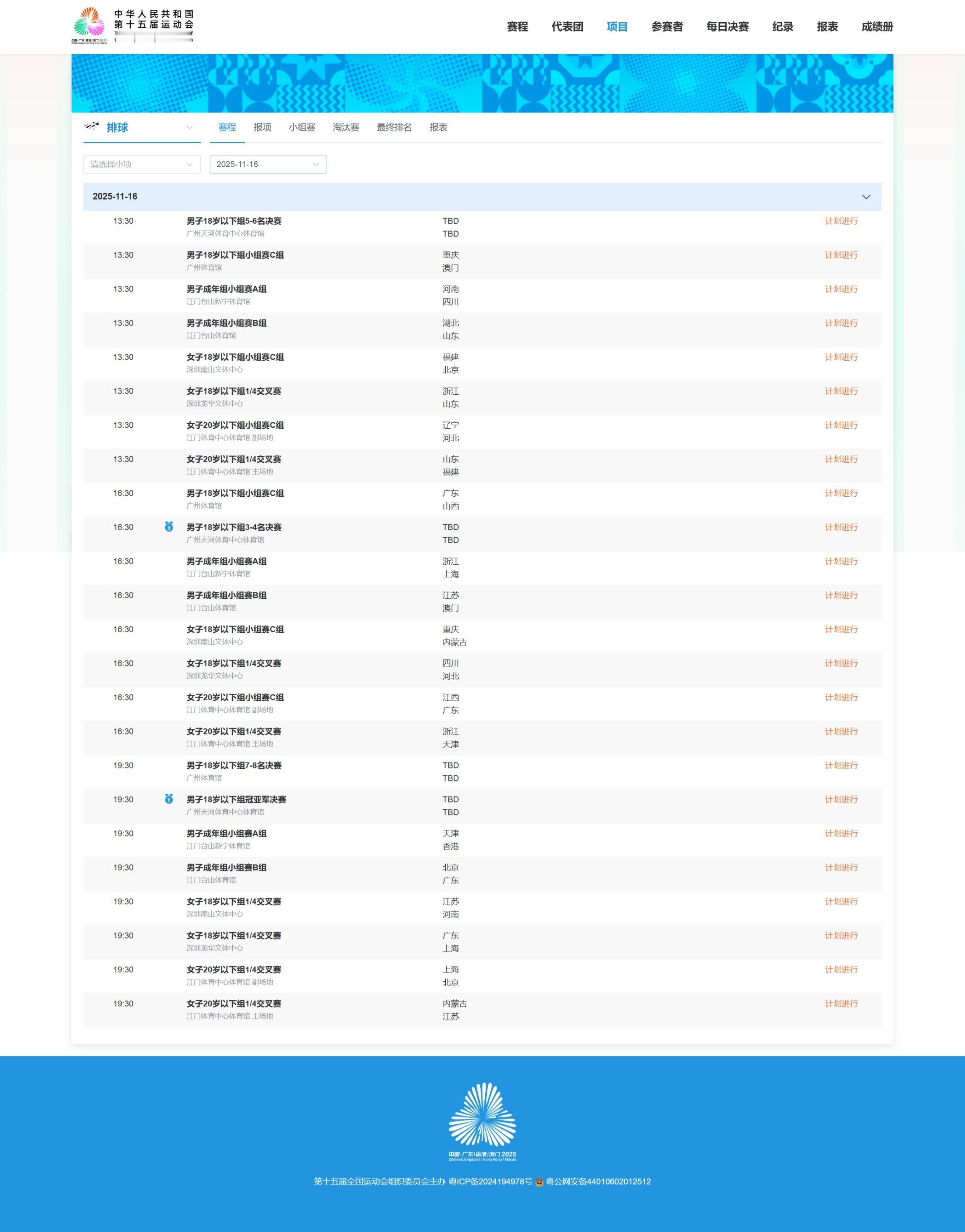Open the 2025-11-16 date dropdown
The height and width of the screenshot is (1232, 965).
point(268,164)
